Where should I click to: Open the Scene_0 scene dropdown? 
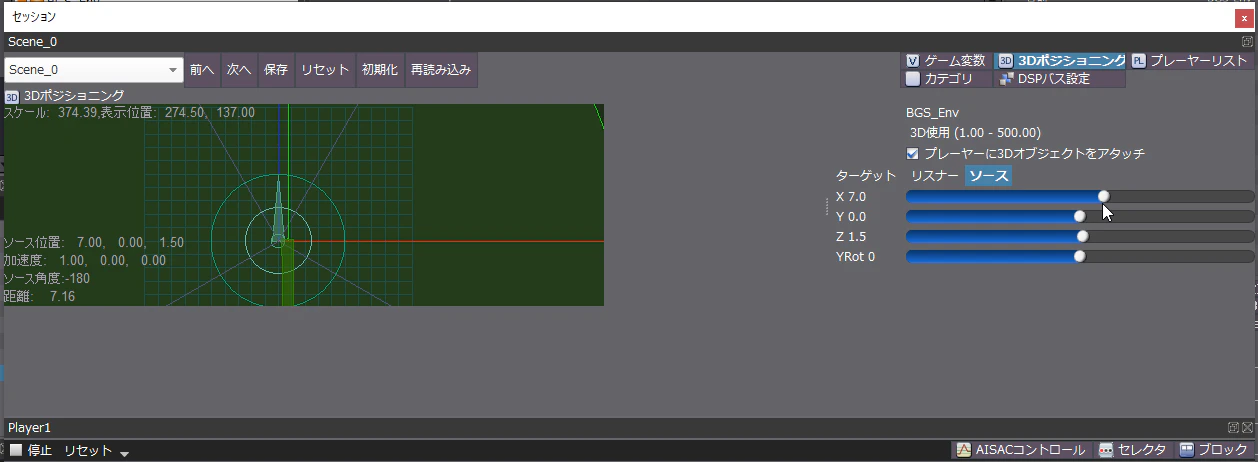coord(93,70)
